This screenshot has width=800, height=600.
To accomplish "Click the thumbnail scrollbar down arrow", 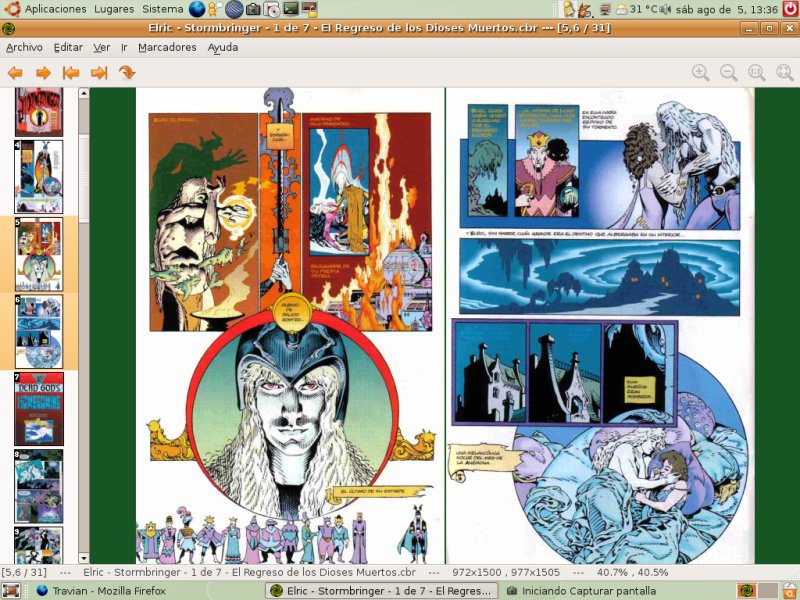I will click(x=84, y=558).
